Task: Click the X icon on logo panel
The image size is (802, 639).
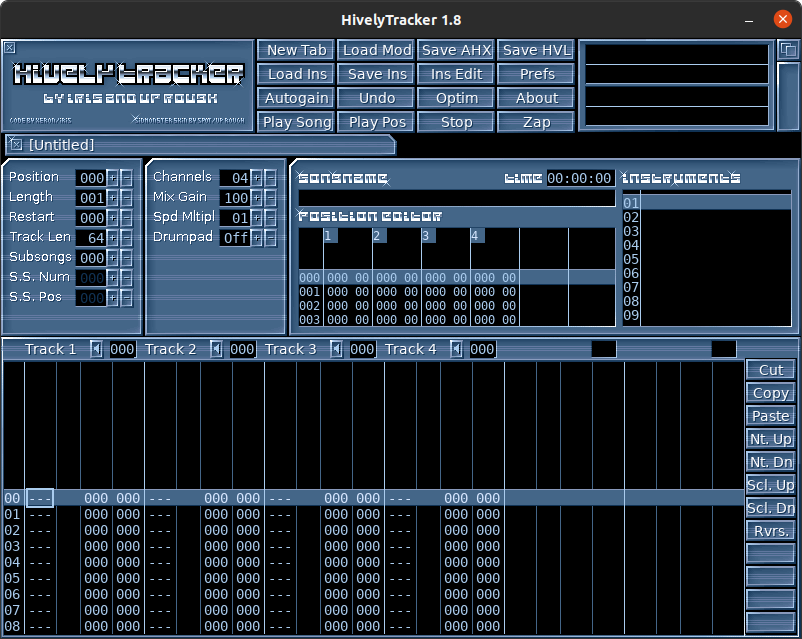Action: click(9, 48)
